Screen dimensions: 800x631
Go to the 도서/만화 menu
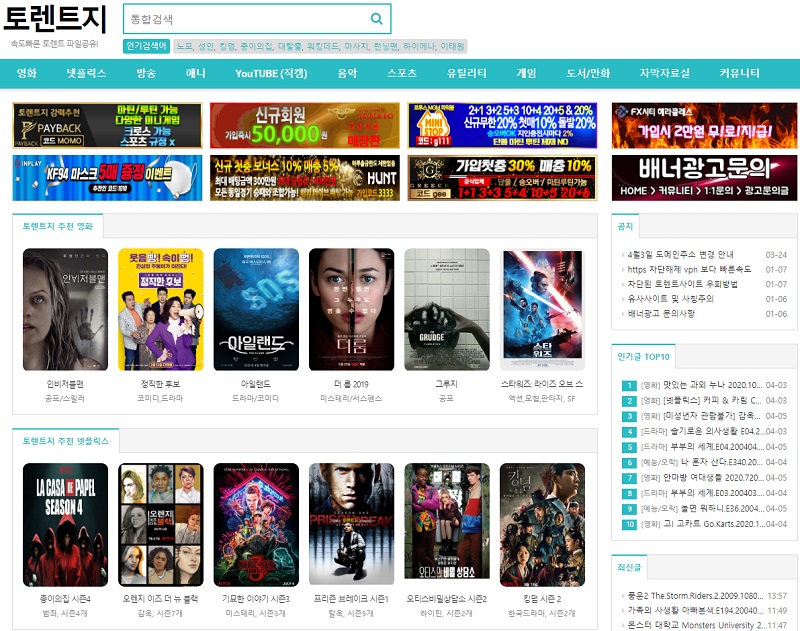(588, 73)
